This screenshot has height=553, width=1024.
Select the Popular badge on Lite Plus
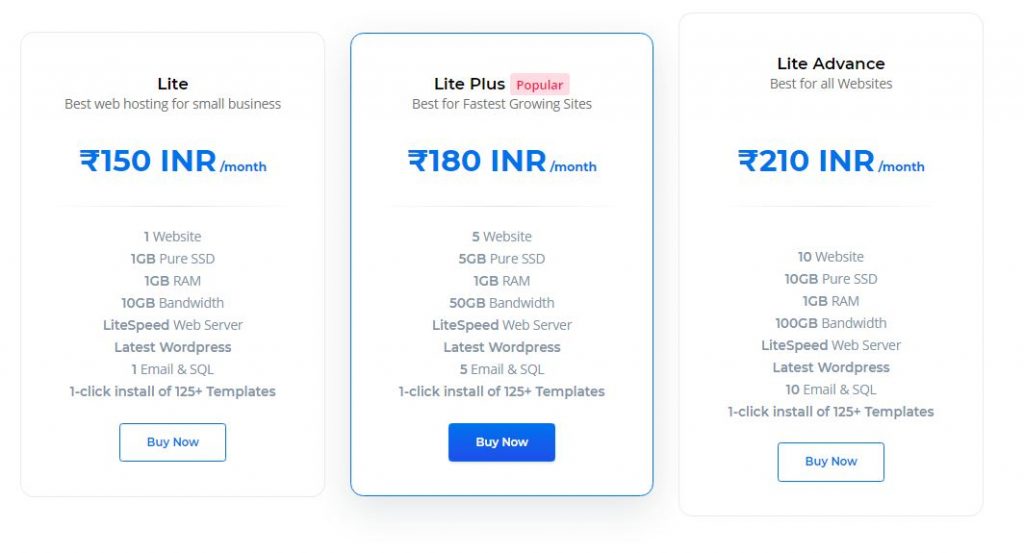coord(539,85)
